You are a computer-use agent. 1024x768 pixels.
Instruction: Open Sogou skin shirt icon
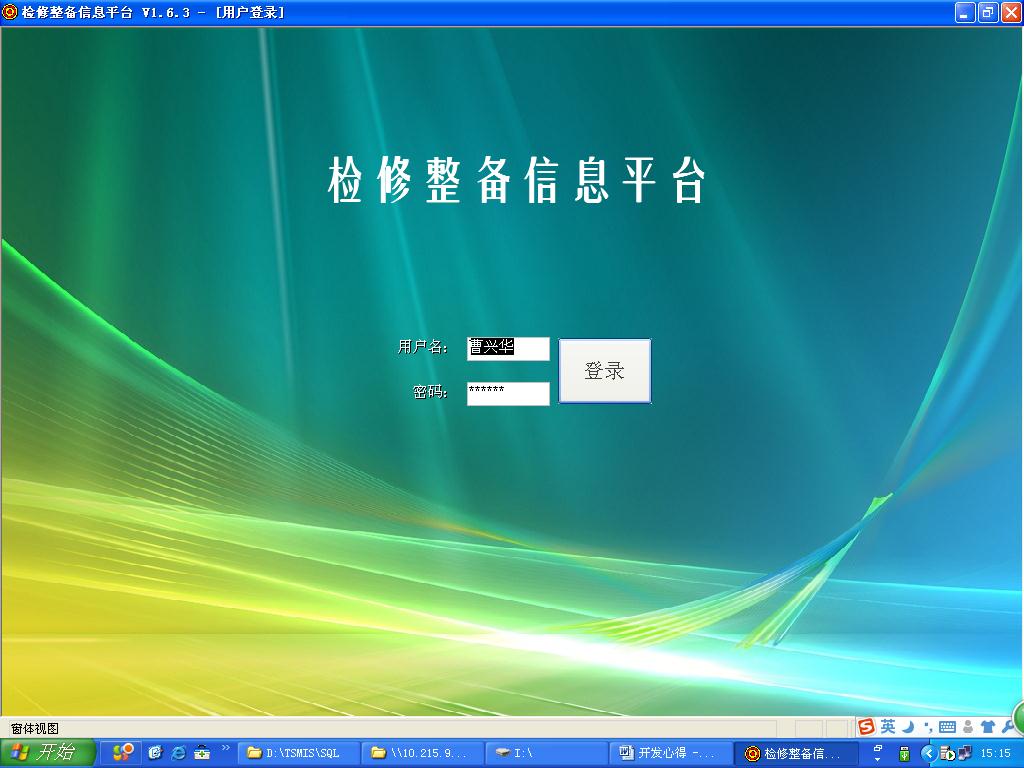coord(987,727)
